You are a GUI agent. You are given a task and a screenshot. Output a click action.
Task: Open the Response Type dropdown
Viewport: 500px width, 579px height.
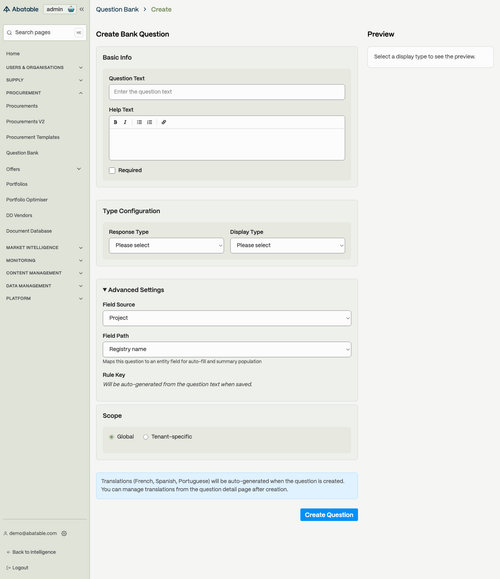(x=166, y=246)
